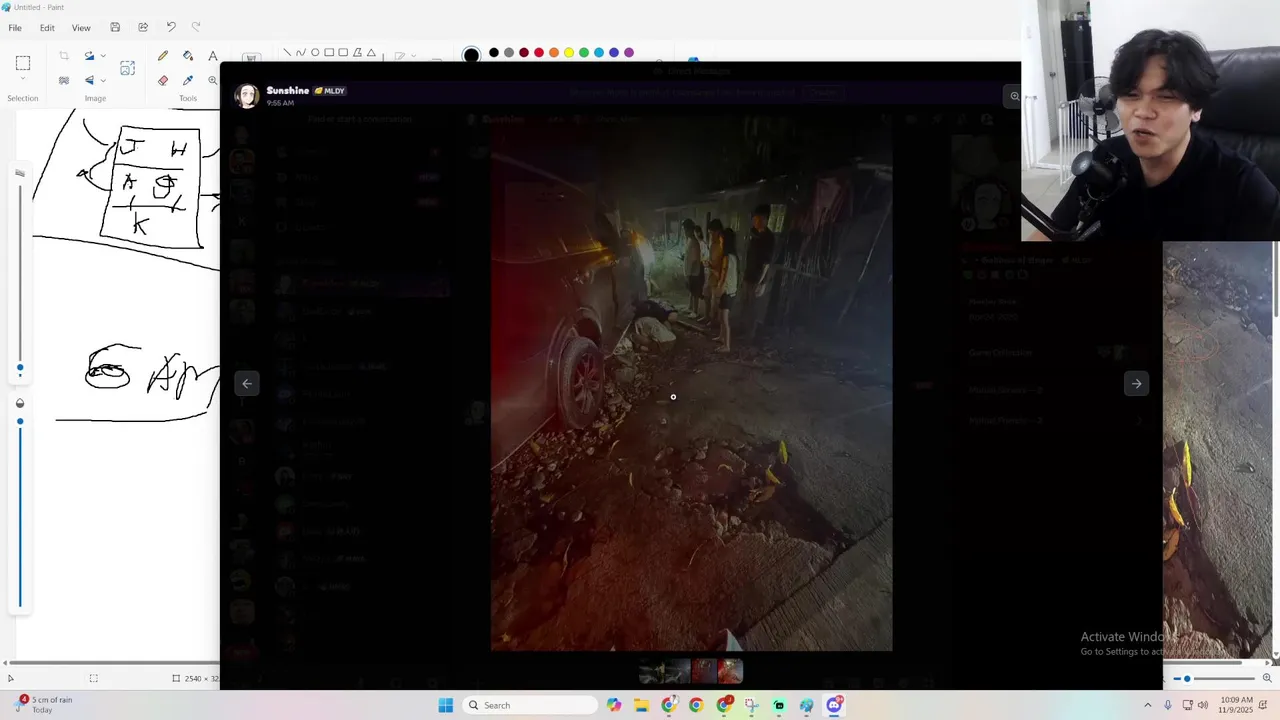This screenshot has width=1280, height=720.
Task: Undo the last Paint action
Action: (x=171, y=27)
